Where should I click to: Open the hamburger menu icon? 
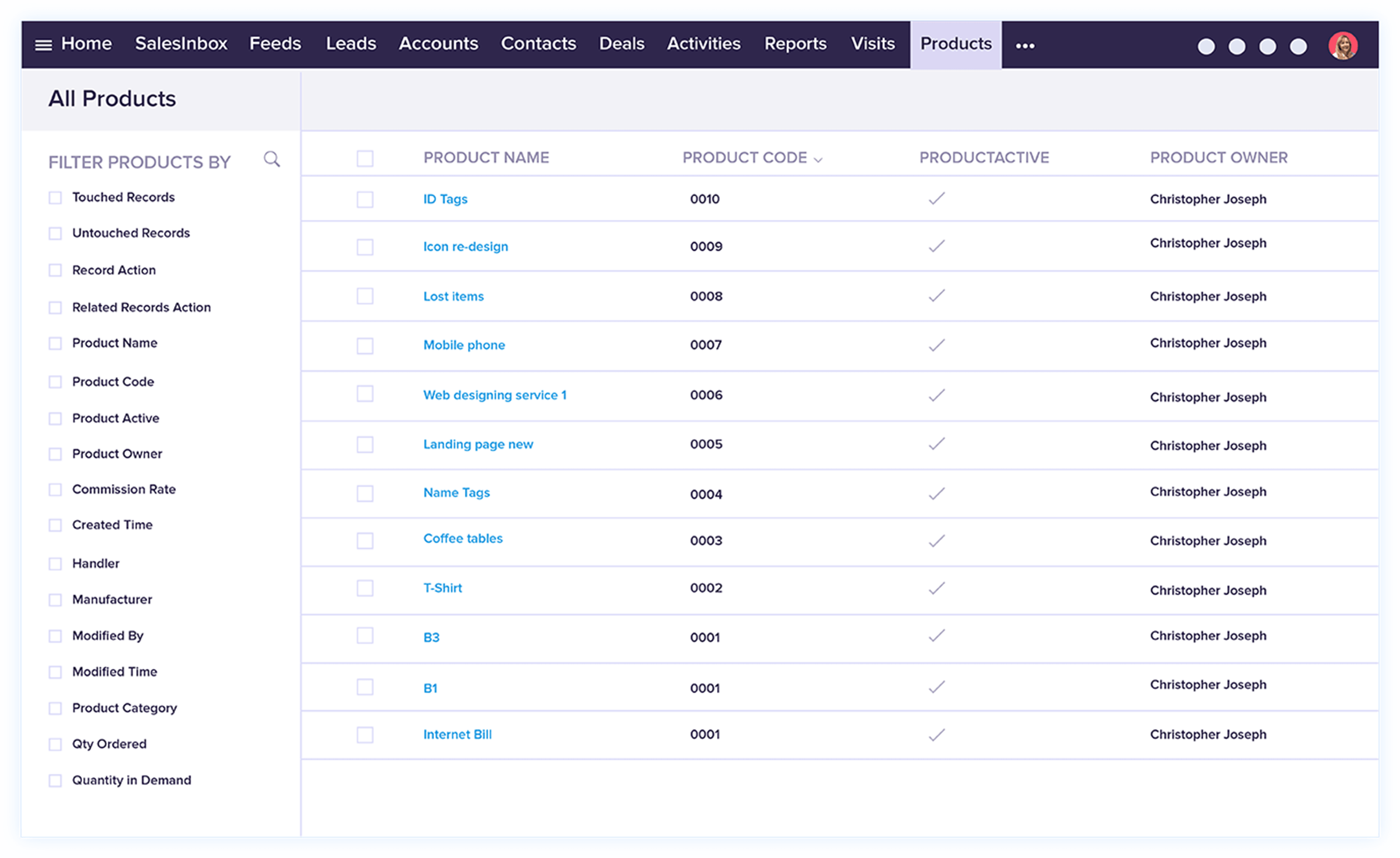(43, 45)
